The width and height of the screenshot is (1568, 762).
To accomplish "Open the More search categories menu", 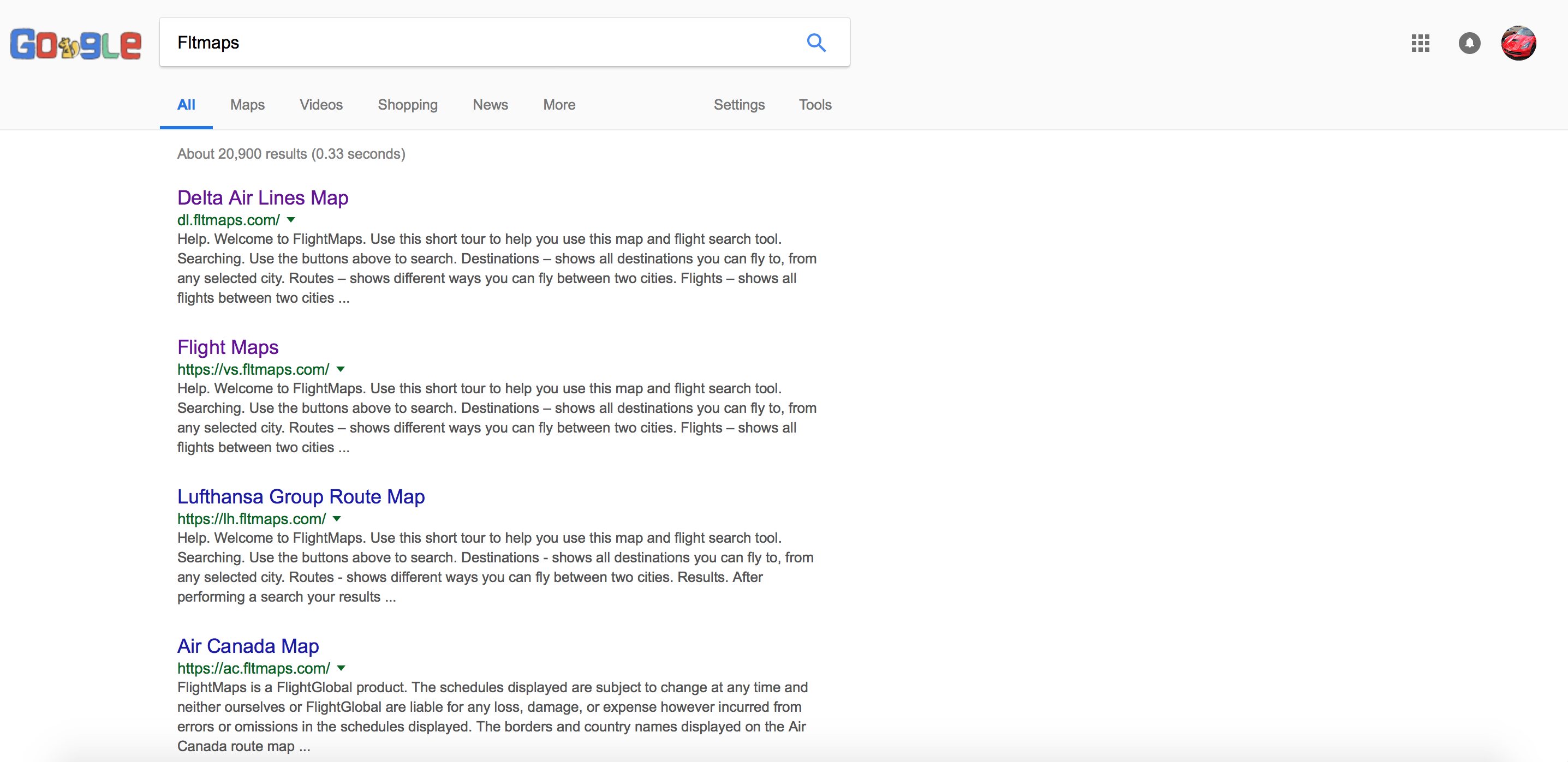I will point(559,105).
